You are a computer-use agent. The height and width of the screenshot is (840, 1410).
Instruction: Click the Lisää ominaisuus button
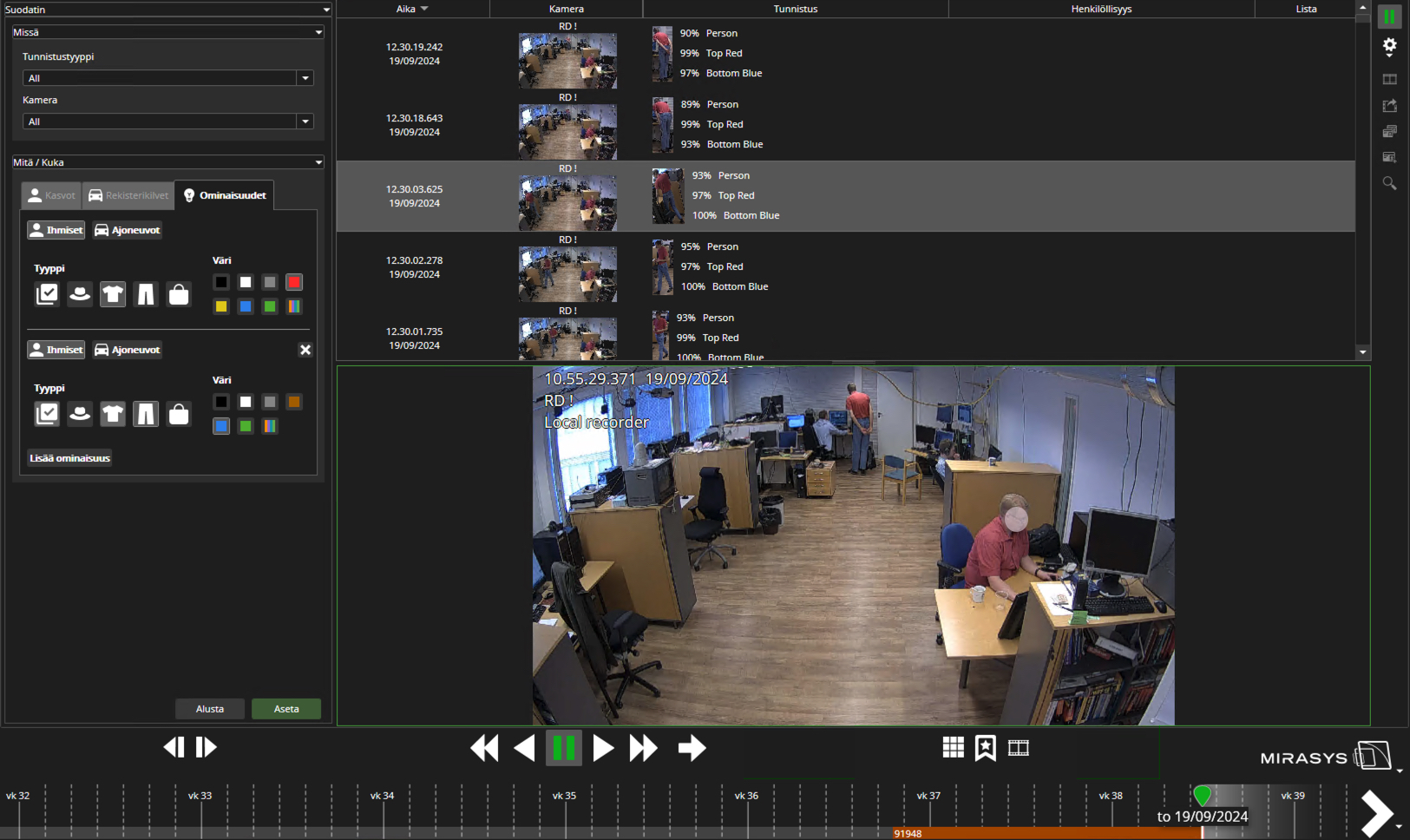[69, 458]
